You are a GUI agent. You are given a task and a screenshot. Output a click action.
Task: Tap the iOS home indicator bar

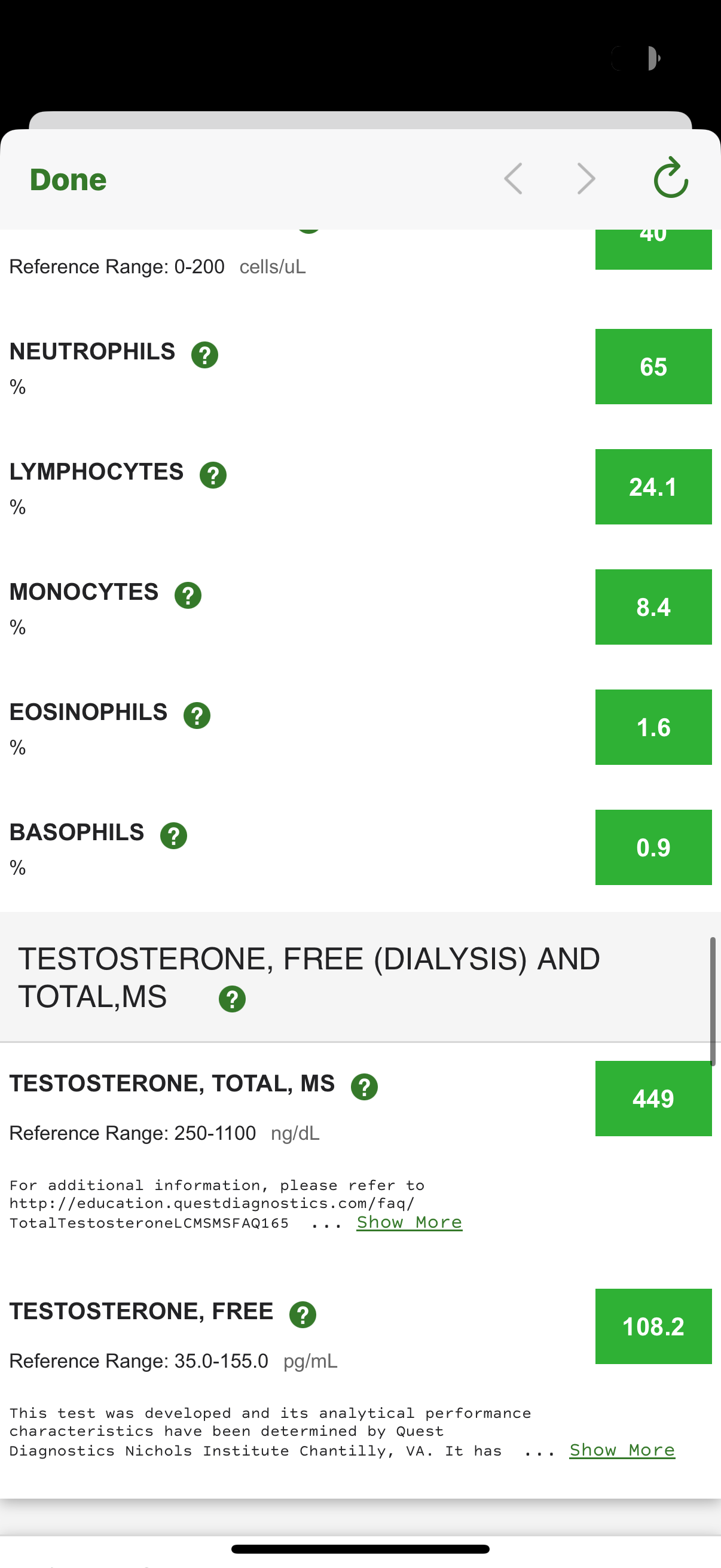[x=360, y=1549]
